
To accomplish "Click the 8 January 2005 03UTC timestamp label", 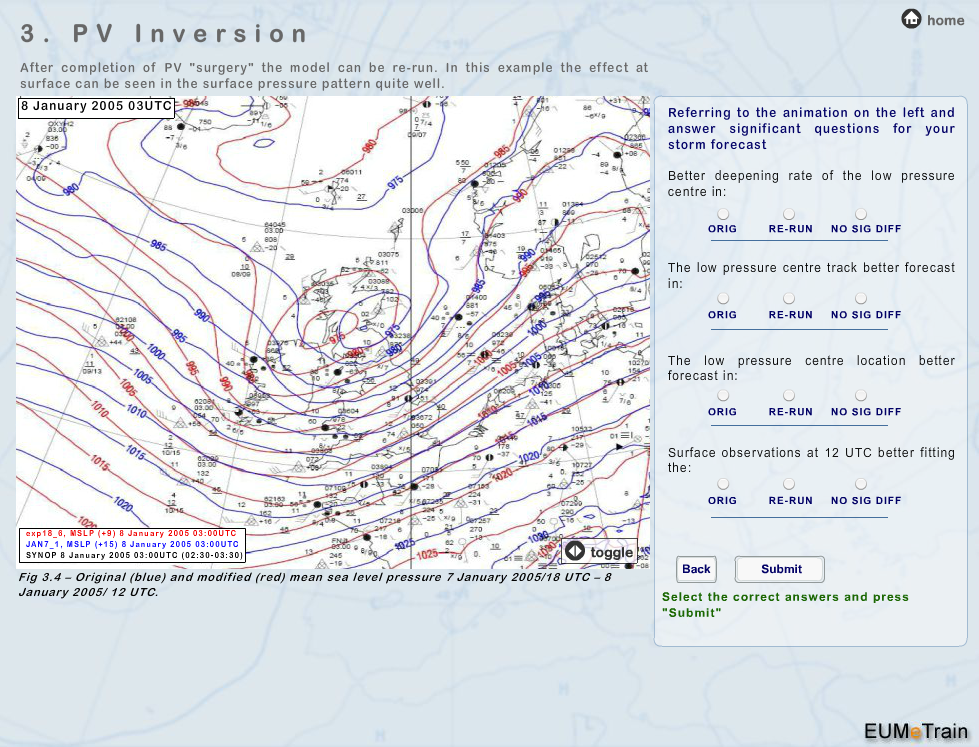I will [x=96, y=106].
